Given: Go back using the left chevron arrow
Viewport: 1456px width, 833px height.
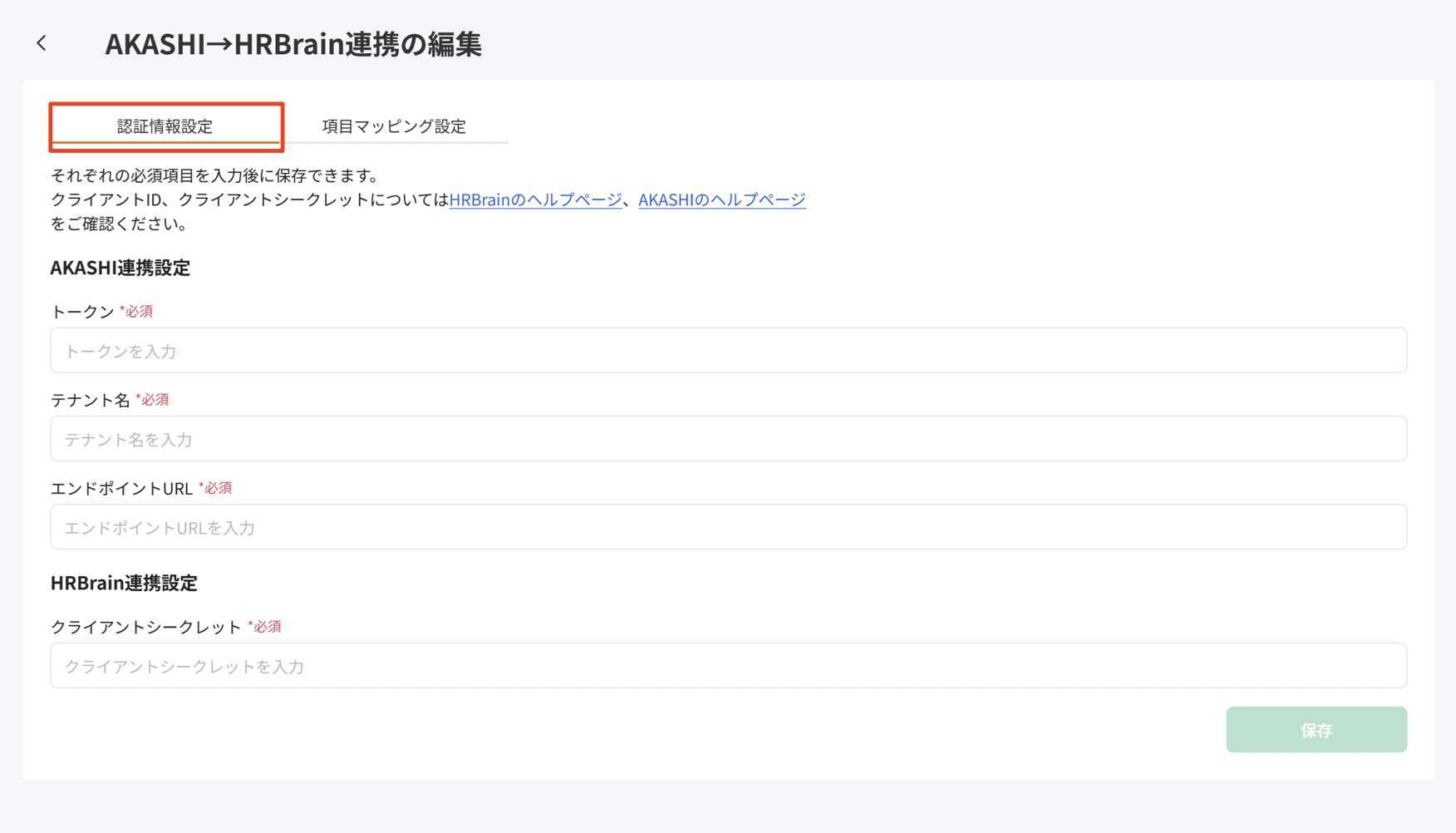Looking at the screenshot, I should pos(42,43).
